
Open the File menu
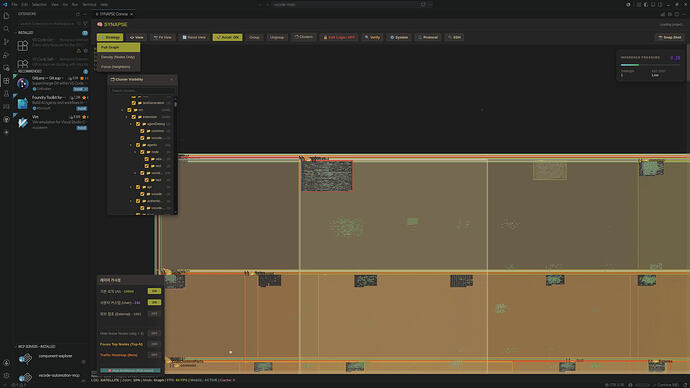click(14, 4)
